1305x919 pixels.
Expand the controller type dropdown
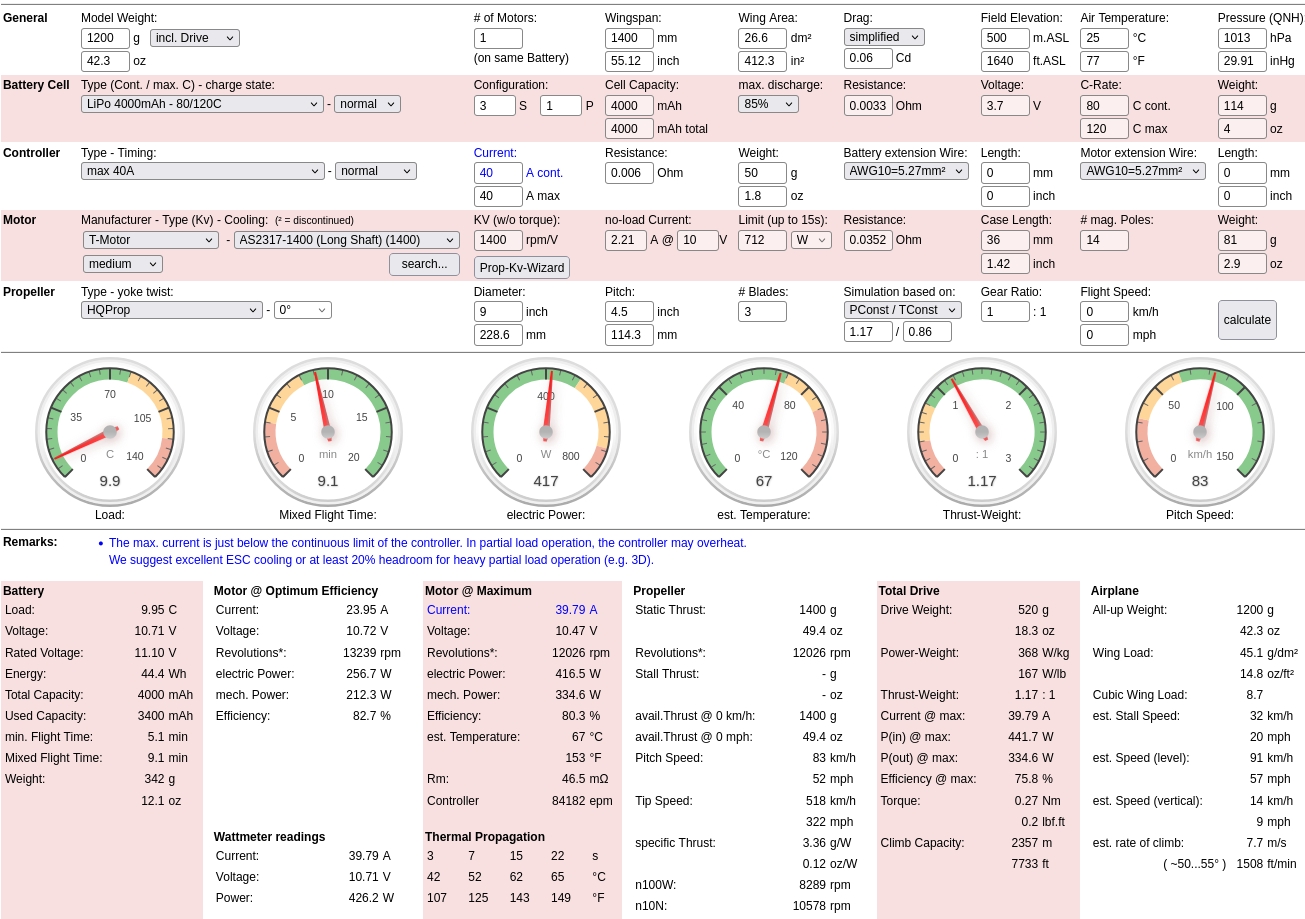[x=202, y=171]
